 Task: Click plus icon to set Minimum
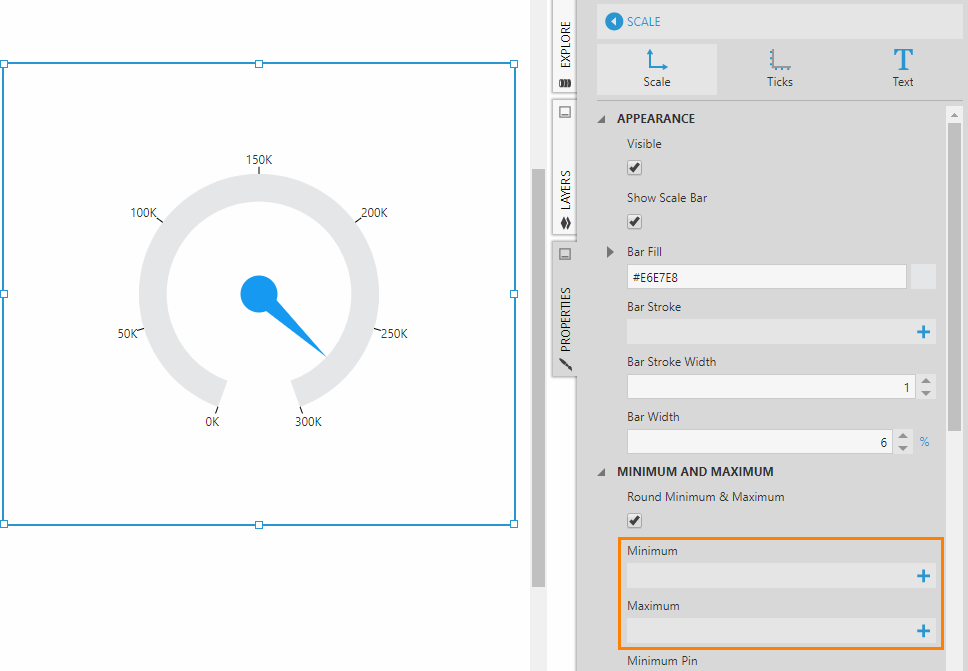pos(923,576)
